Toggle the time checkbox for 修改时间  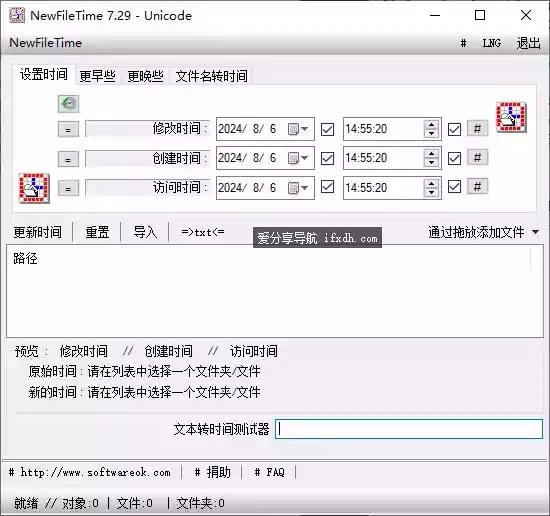pos(454,129)
